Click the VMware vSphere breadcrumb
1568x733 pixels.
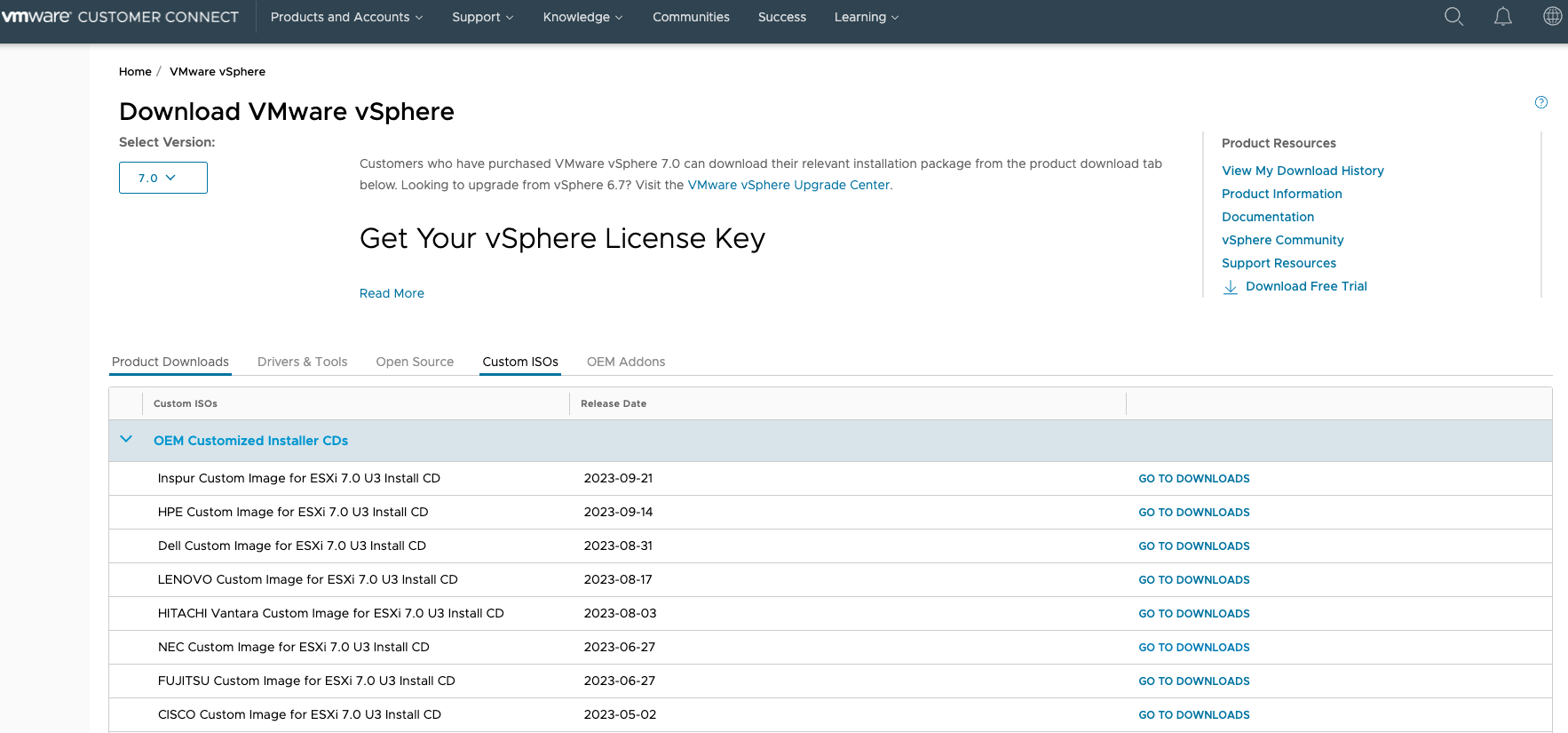(218, 71)
